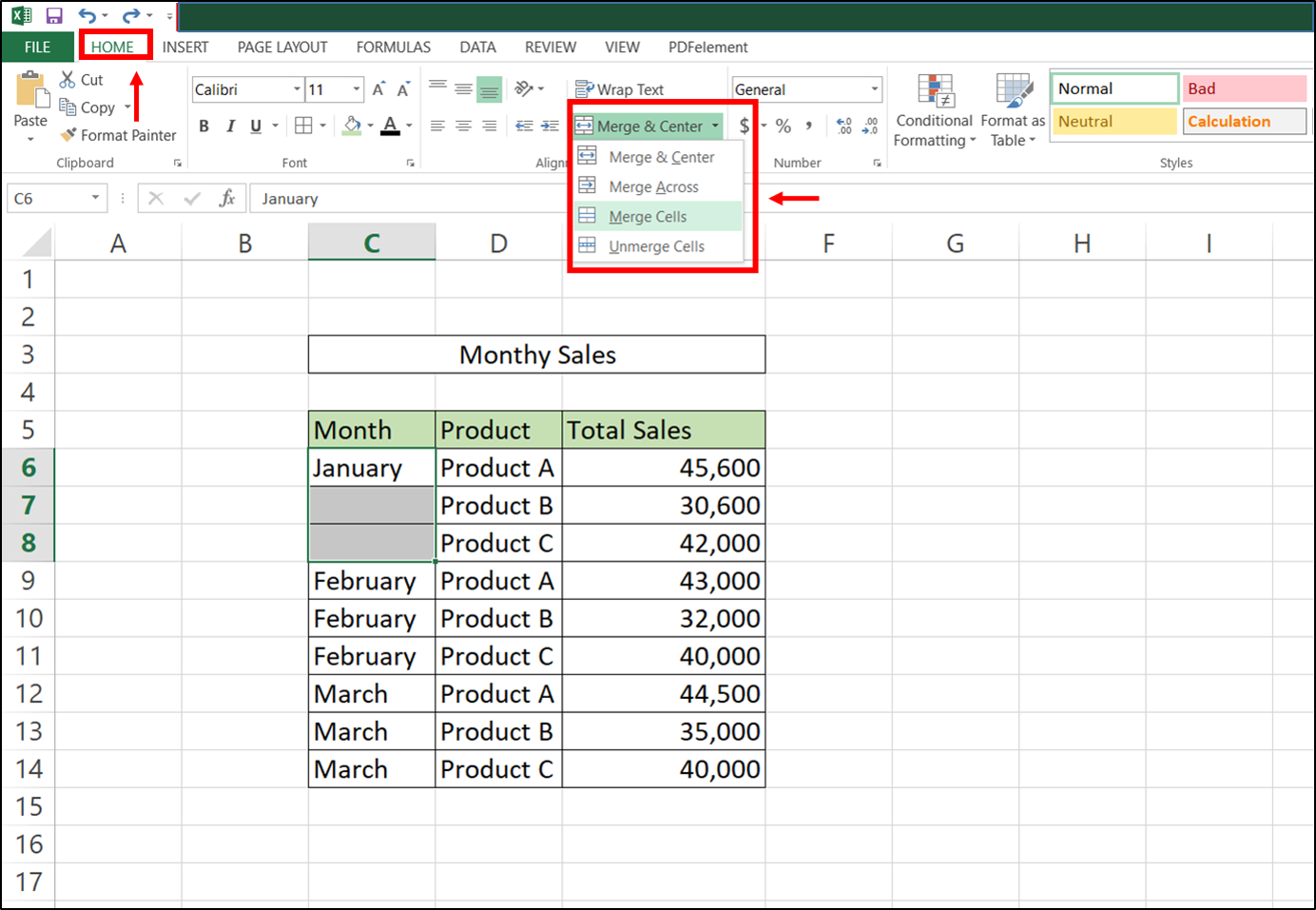The height and width of the screenshot is (910, 1316).
Task: Toggle Bottom Align vertical alignment
Action: 489,88
